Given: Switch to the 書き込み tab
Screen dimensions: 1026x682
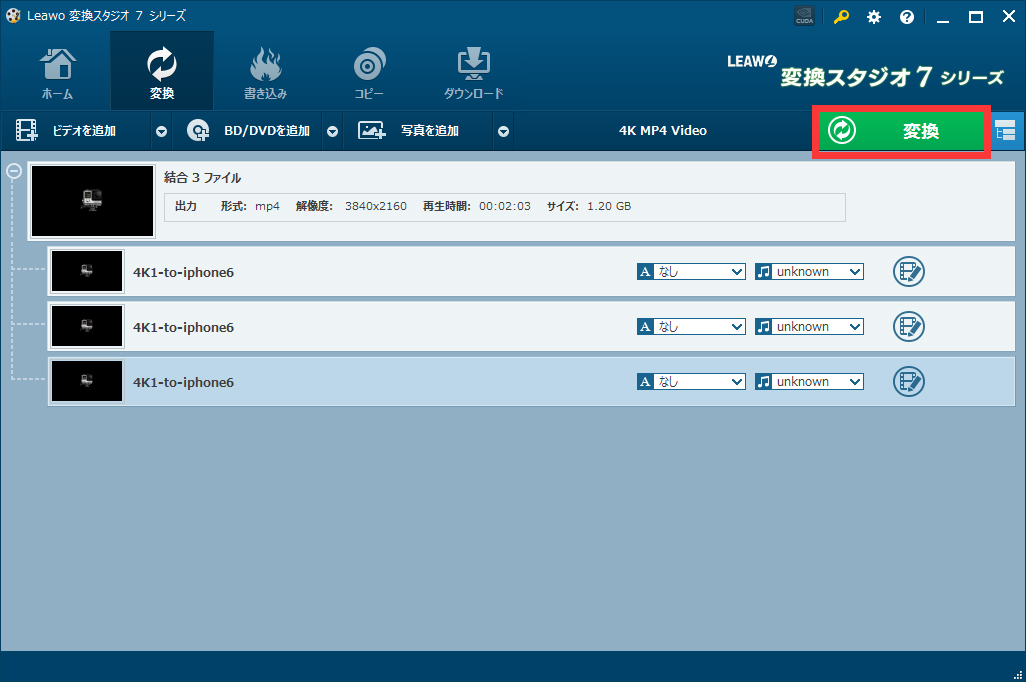Looking at the screenshot, I should 265,73.
